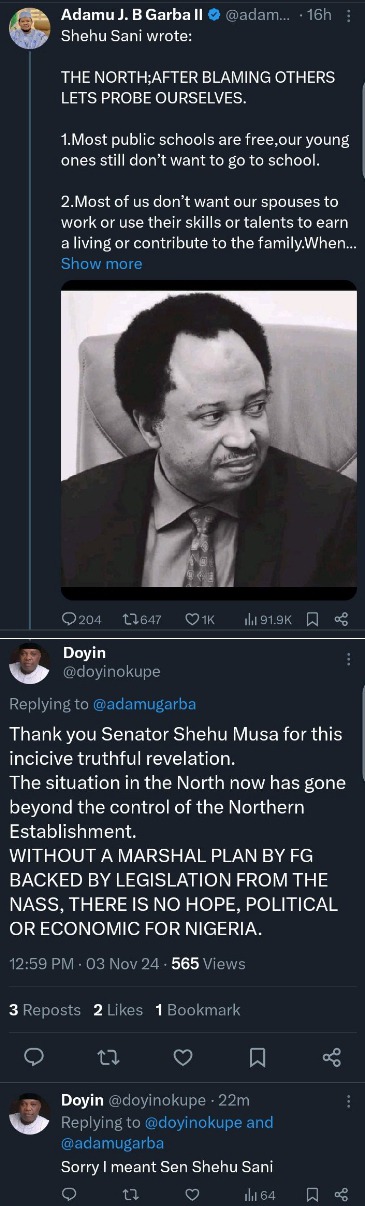Open more options on Adamu Garba's tweet
Screen dimensions: 365x1206
347,16
